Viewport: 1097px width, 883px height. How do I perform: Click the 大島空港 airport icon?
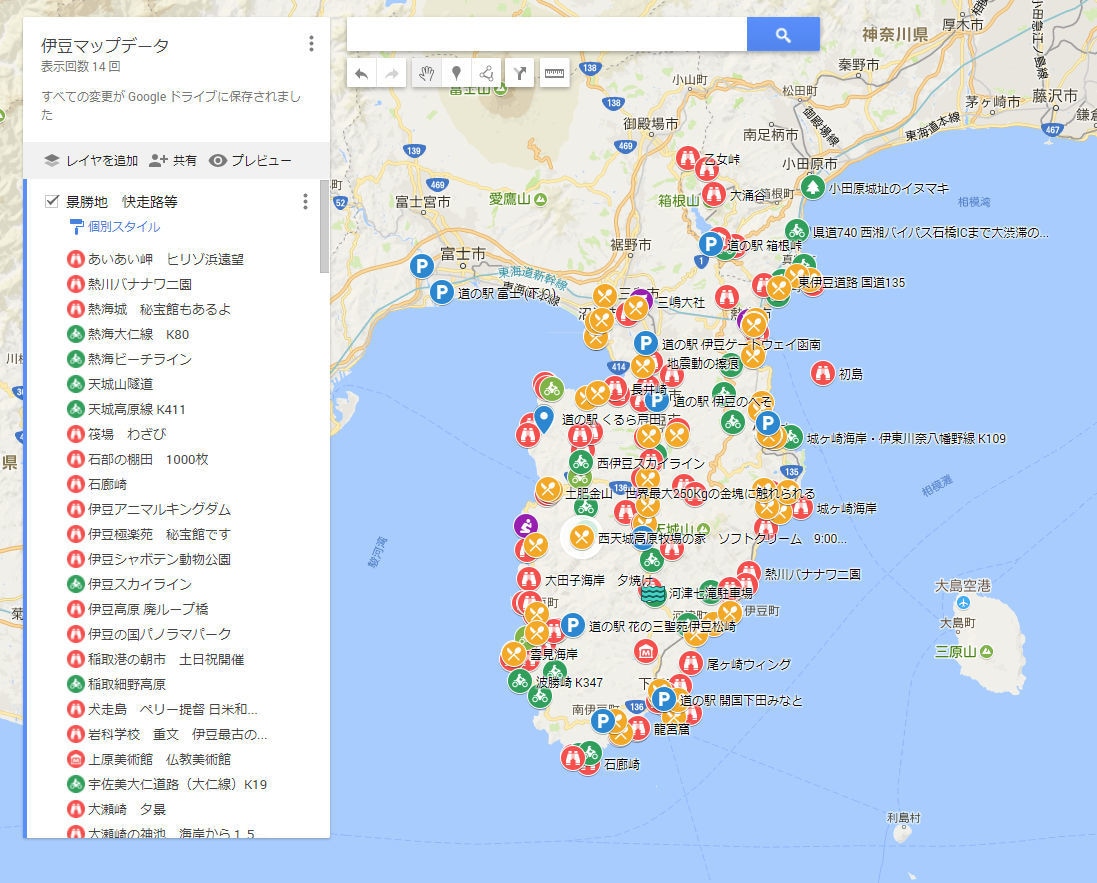(963, 602)
